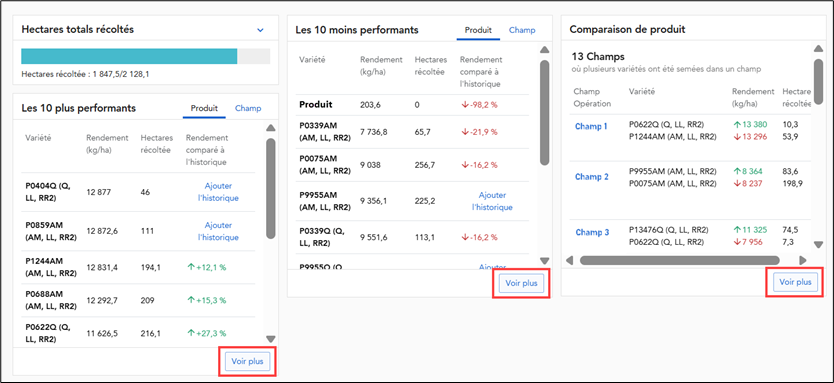Click scroll-down arrow in least performers panel

(544, 261)
